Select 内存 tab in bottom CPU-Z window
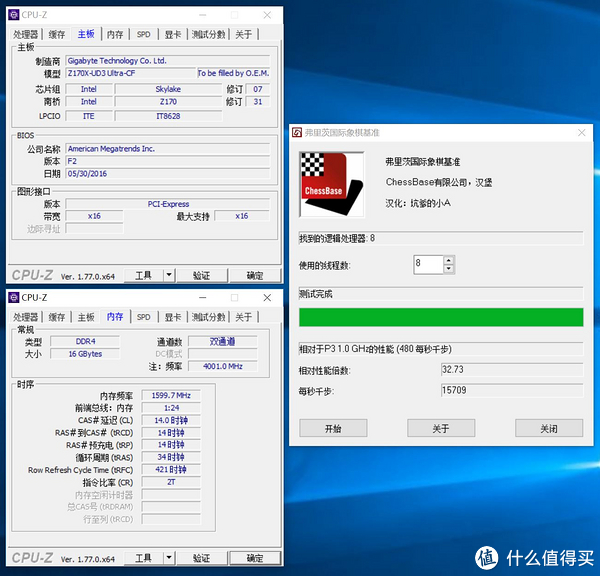The height and width of the screenshot is (576, 600). (115, 316)
